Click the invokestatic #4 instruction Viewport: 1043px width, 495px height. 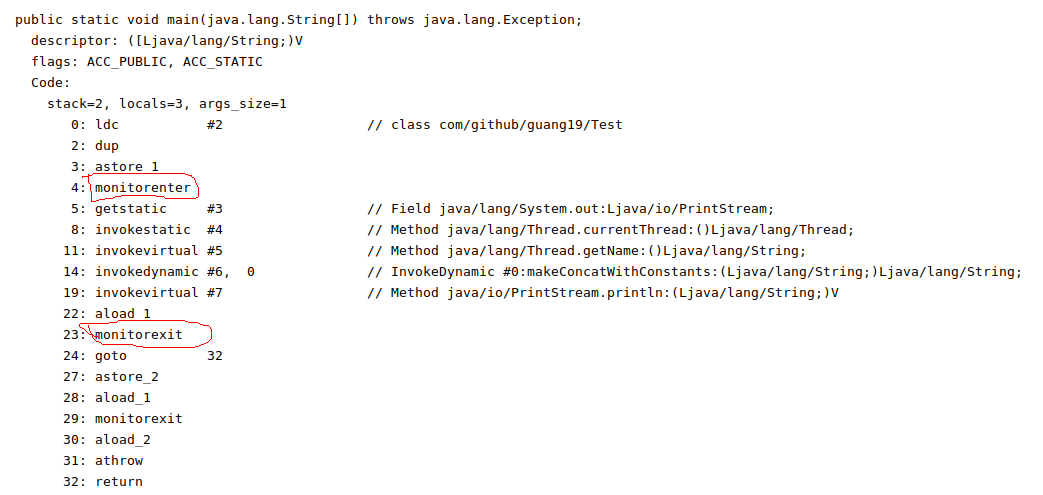point(158,230)
